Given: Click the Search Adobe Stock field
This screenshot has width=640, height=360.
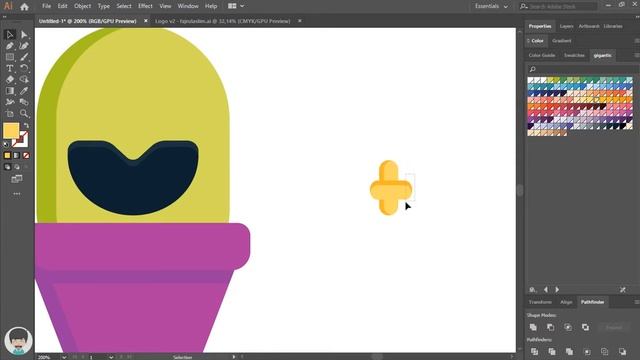Looking at the screenshot, I should (x=558, y=7).
